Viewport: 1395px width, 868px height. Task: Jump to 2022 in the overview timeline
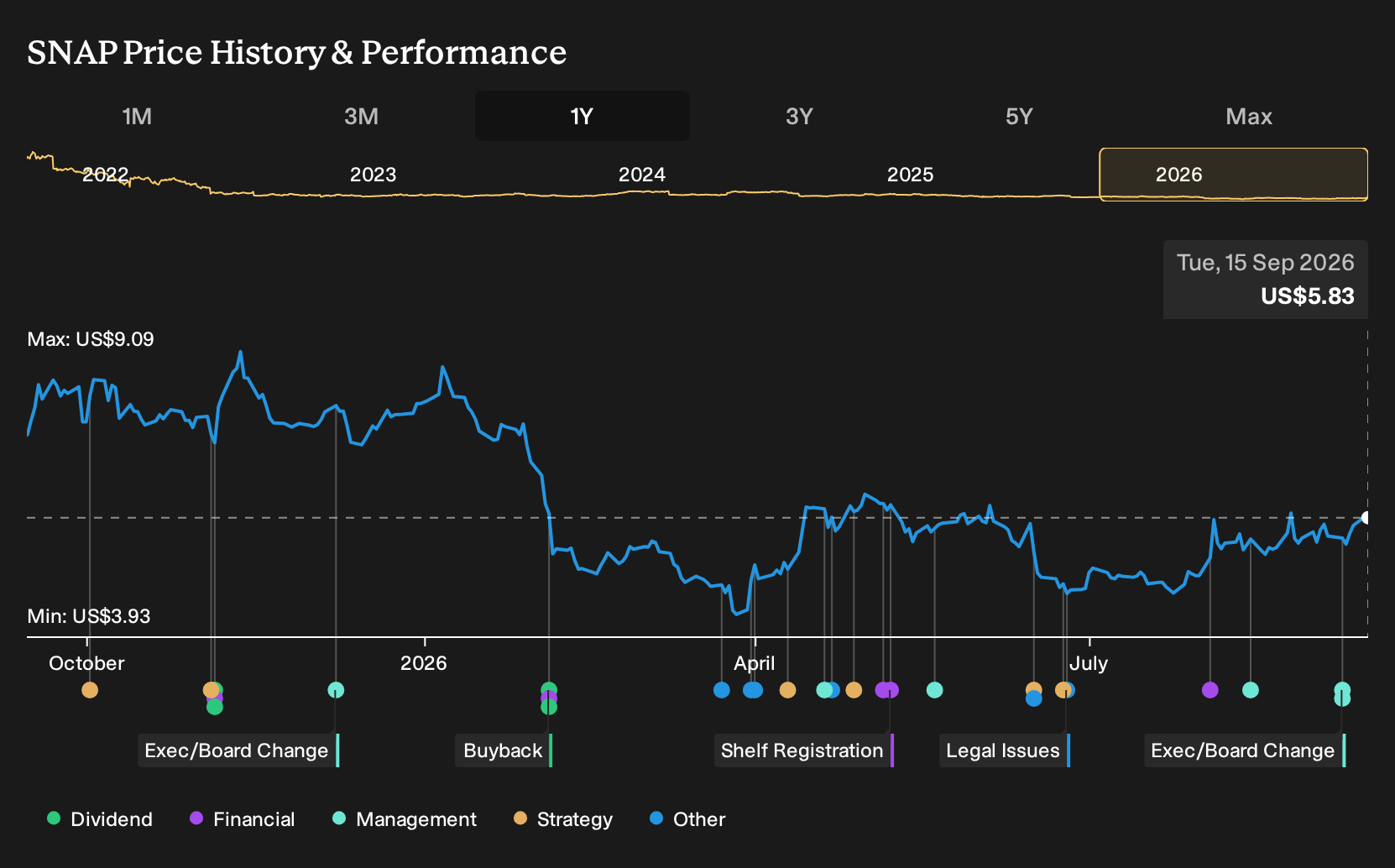[x=106, y=175]
